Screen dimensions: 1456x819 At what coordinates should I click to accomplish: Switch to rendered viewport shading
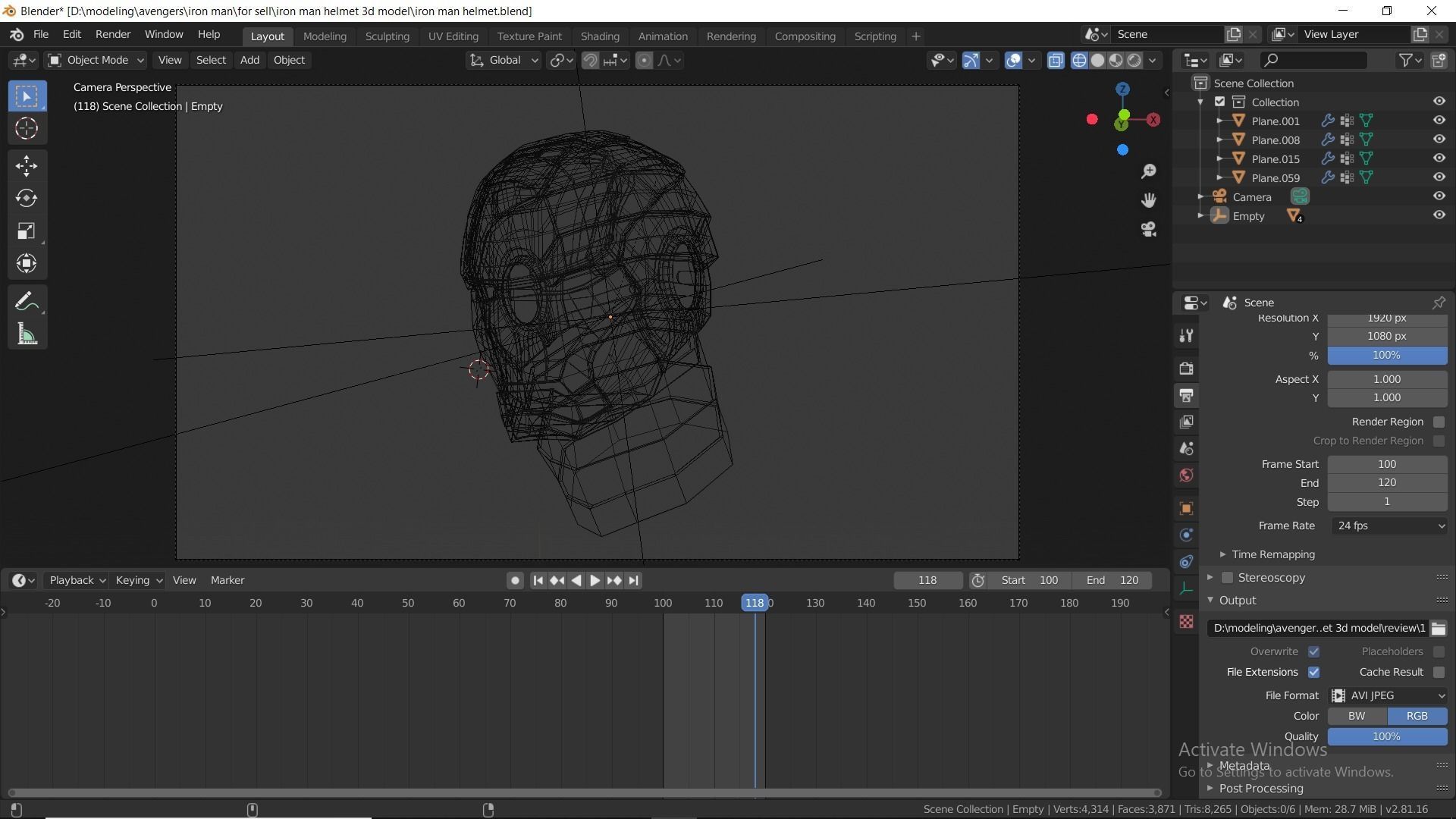1134,61
